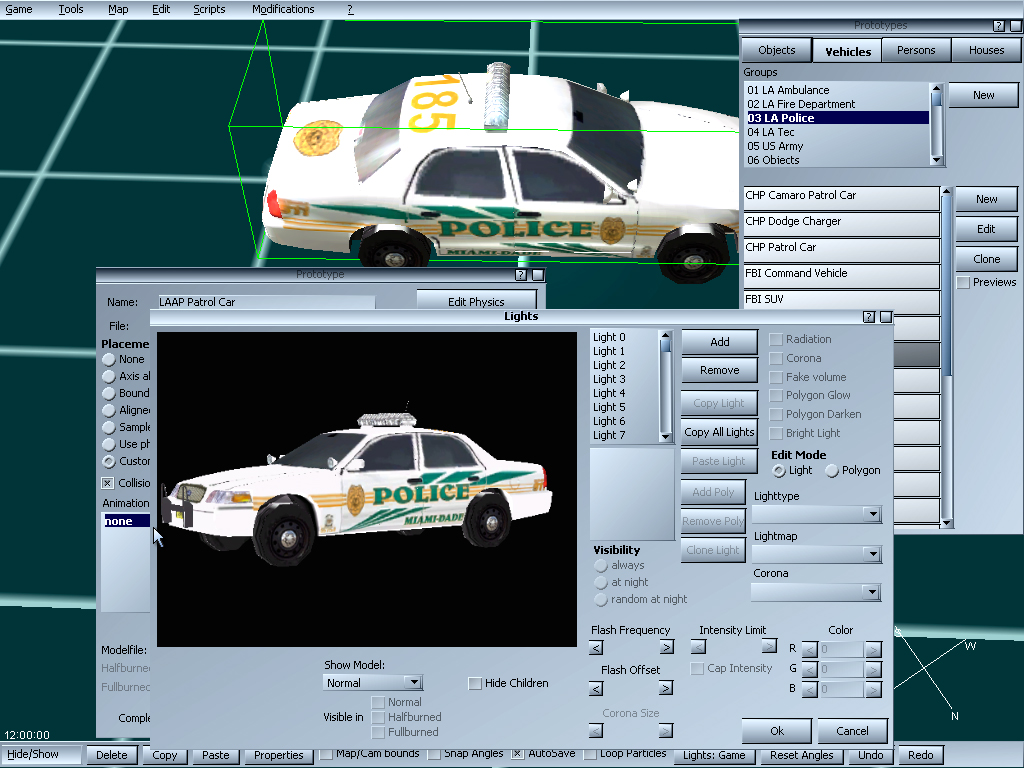
Task: Increase the B color value
Action: tap(873, 690)
